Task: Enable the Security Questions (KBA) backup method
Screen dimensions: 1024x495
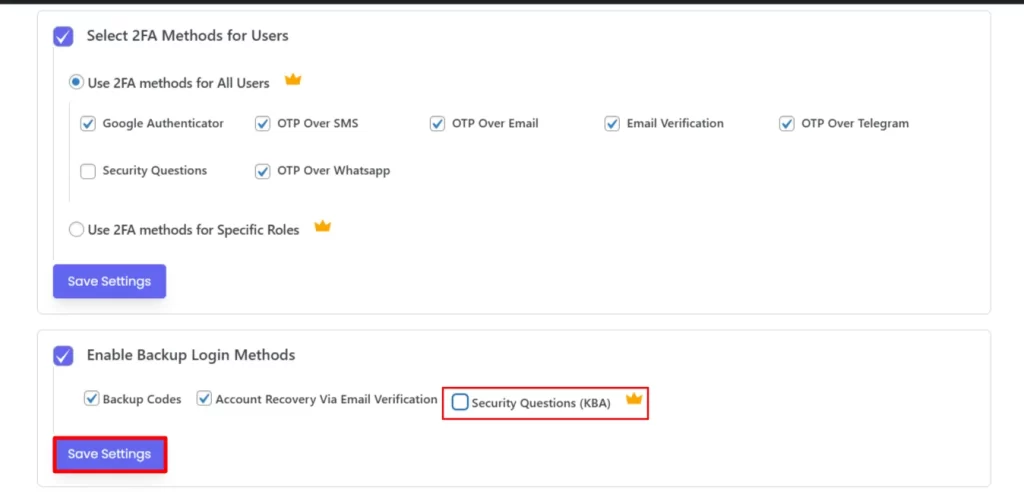Action: [460, 402]
